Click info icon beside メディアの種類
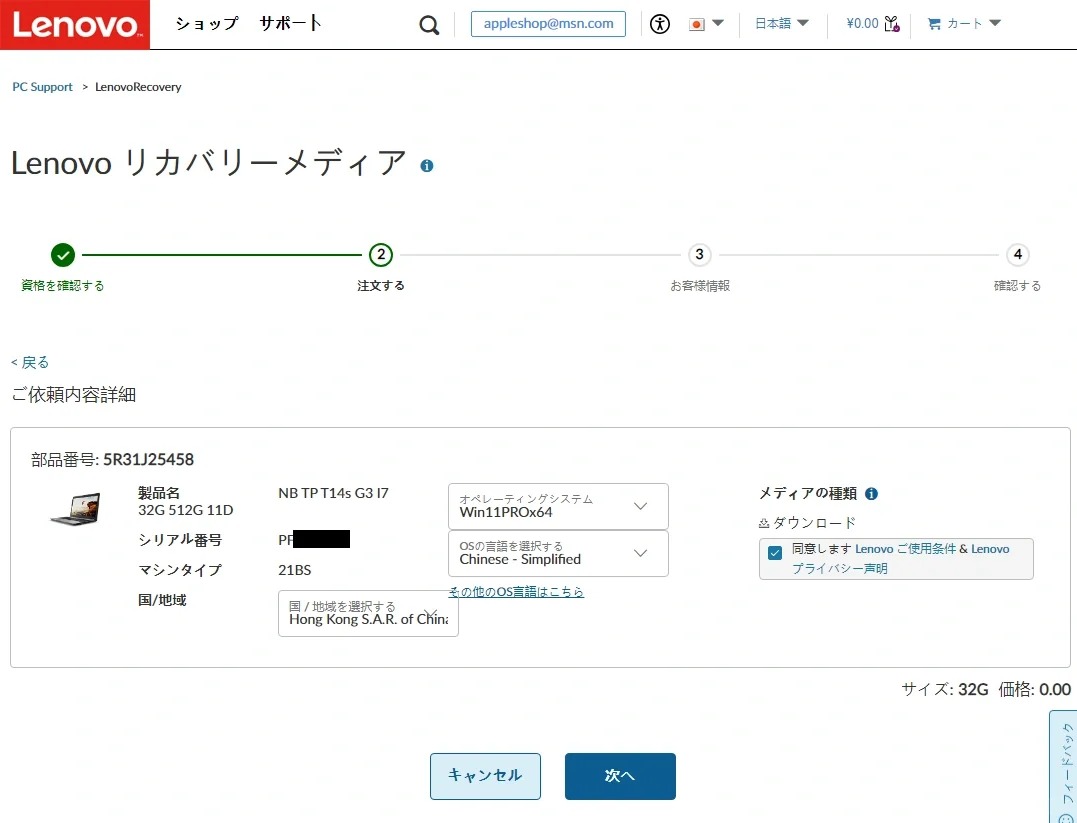 871,494
